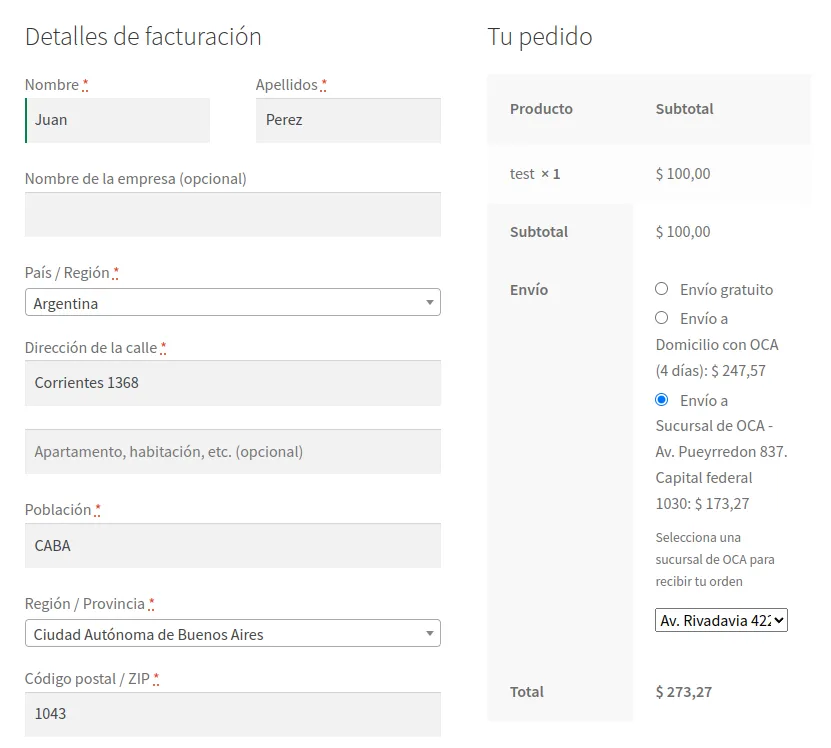
Task: Choose 'Envío a Domicilio con OCA' shipping
Action: click(x=662, y=318)
